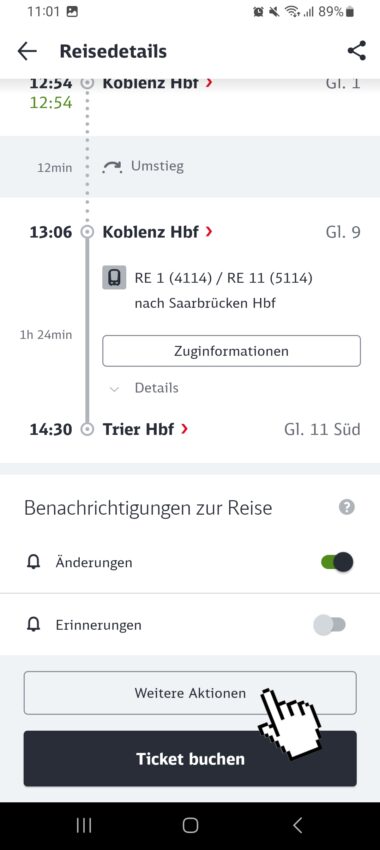
Task: Tap the Android home button
Action: click(x=190, y=825)
